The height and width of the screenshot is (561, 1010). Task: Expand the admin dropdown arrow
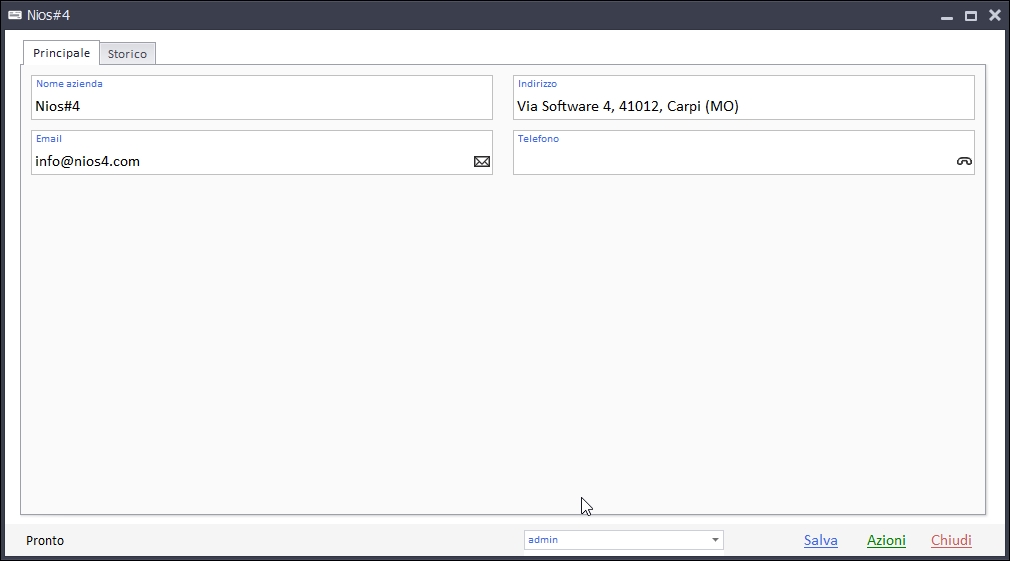click(x=715, y=540)
